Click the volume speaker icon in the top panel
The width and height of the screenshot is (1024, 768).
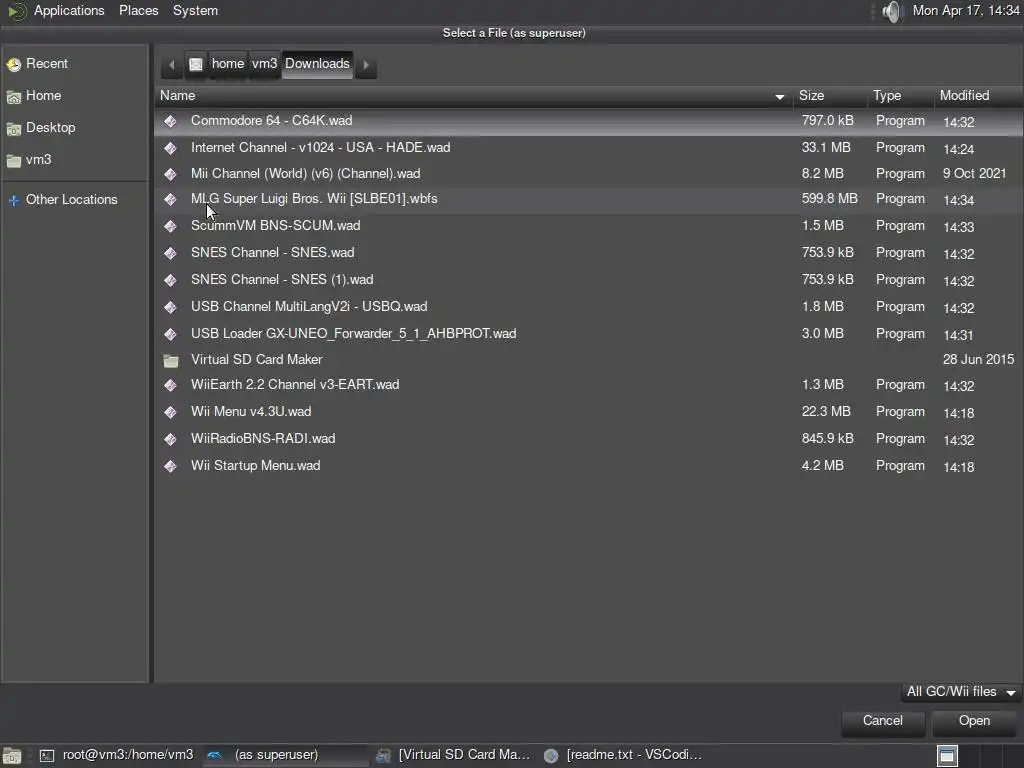click(x=891, y=11)
